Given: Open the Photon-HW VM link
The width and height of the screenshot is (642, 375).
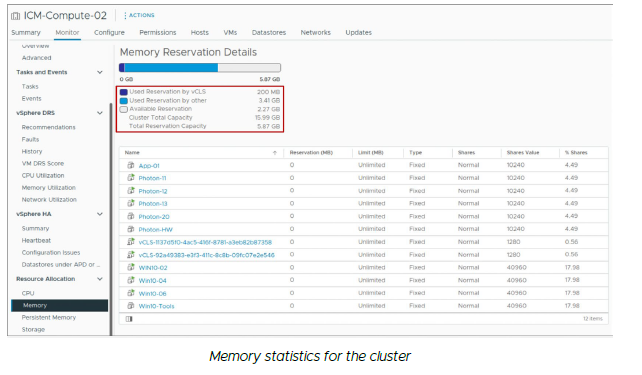Looking at the screenshot, I should pos(156,229).
